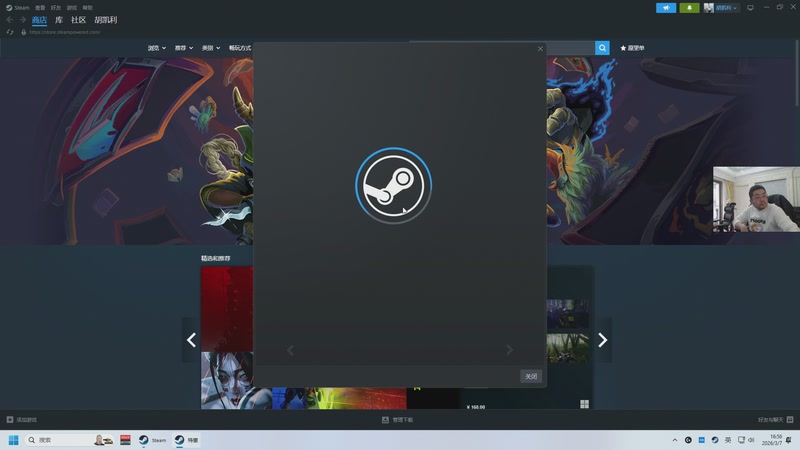
Task: Open the 胡凯利 profile tab
Action: click(x=106, y=20)
